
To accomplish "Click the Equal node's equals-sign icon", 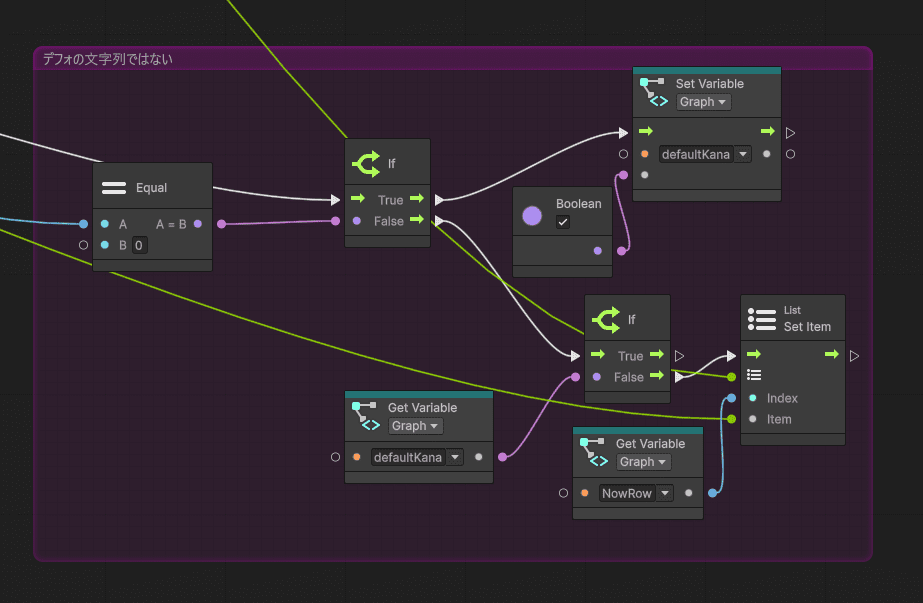I will point(114,188).
